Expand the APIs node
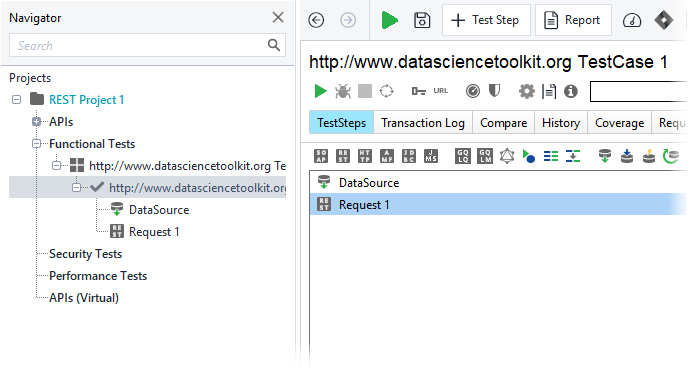 [37, 121]
